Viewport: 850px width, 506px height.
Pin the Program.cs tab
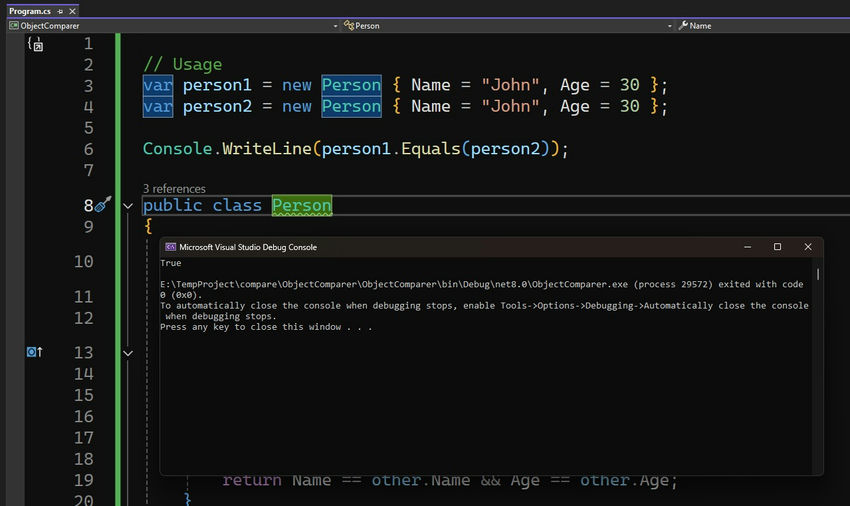pyautogui.click(x=60, y=11)
